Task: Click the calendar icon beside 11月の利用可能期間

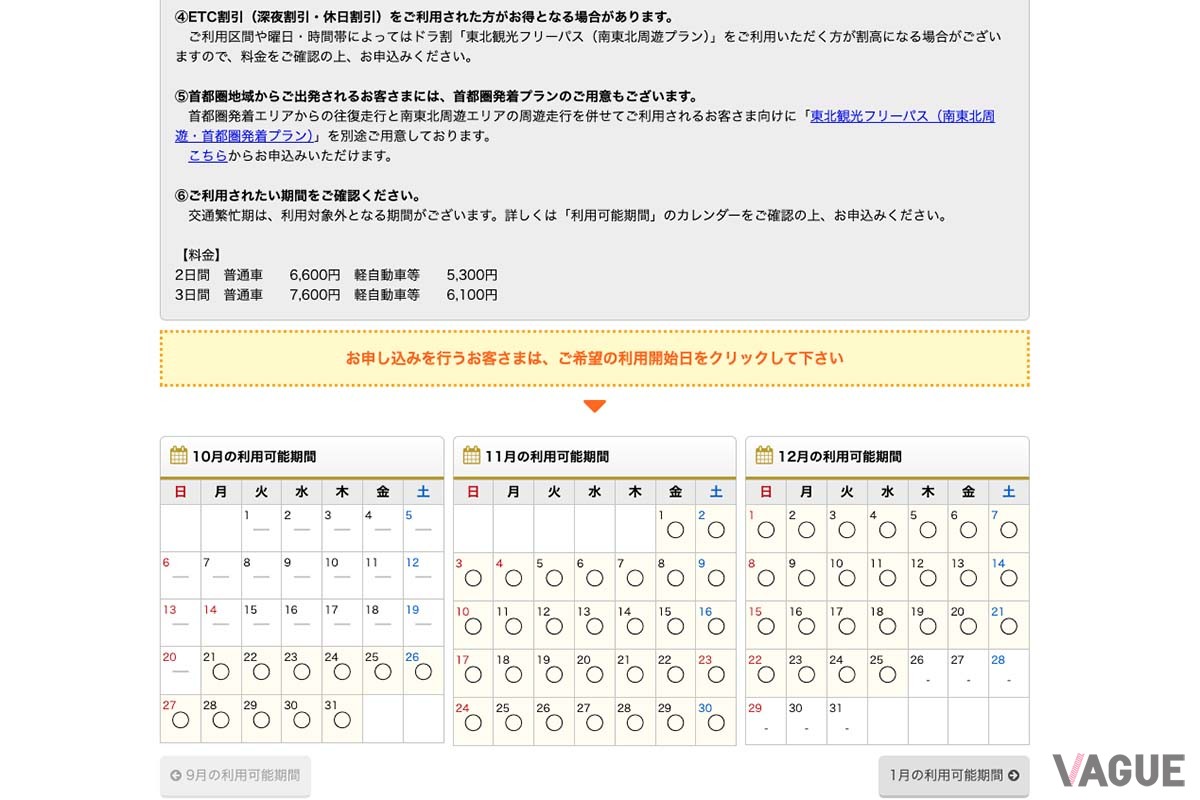Action: tap(472, 455)
